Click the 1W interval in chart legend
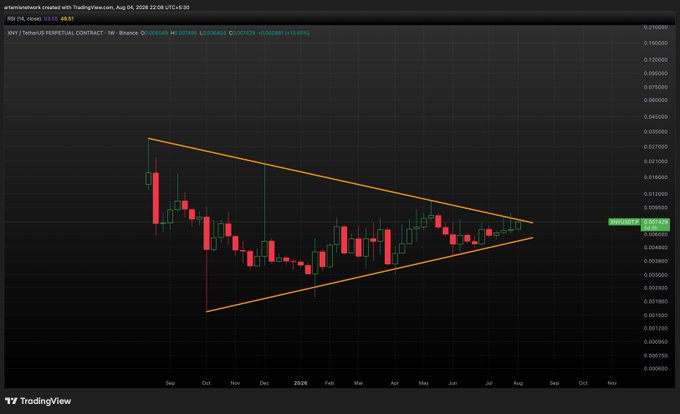This screenshot has width=680, height=414. (x=111, y=33)
